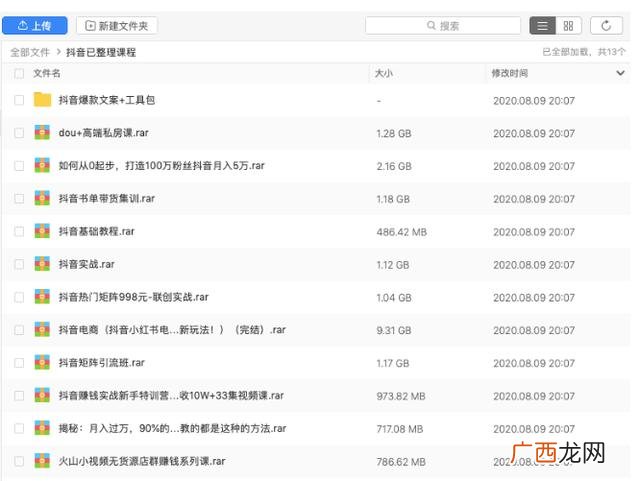
Task: Click archive icon of 火山小视频无货源店群 file
Action: pyautogui.click(x=42, y=461)
